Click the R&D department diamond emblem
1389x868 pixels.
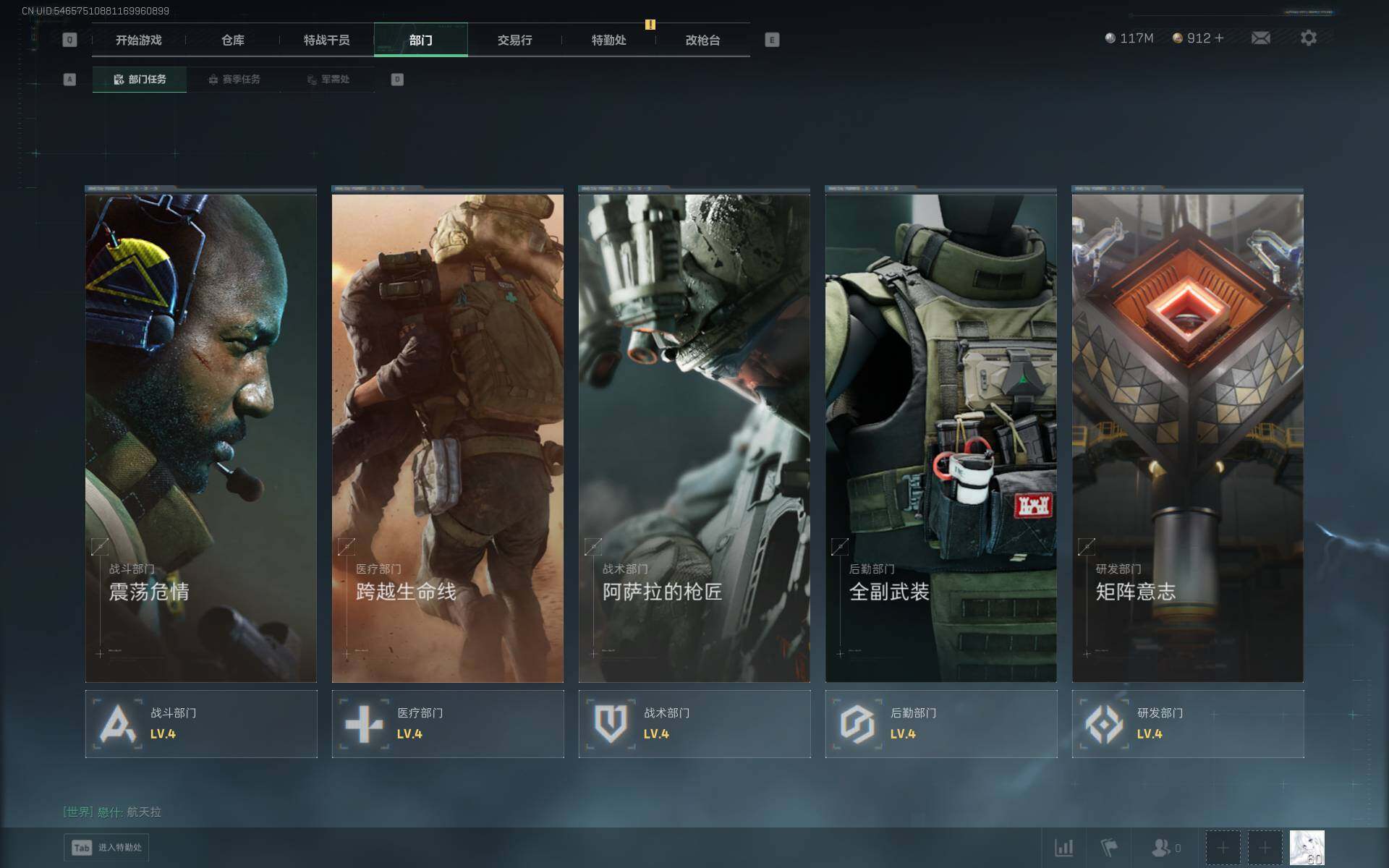click(x=1104, y=724)
